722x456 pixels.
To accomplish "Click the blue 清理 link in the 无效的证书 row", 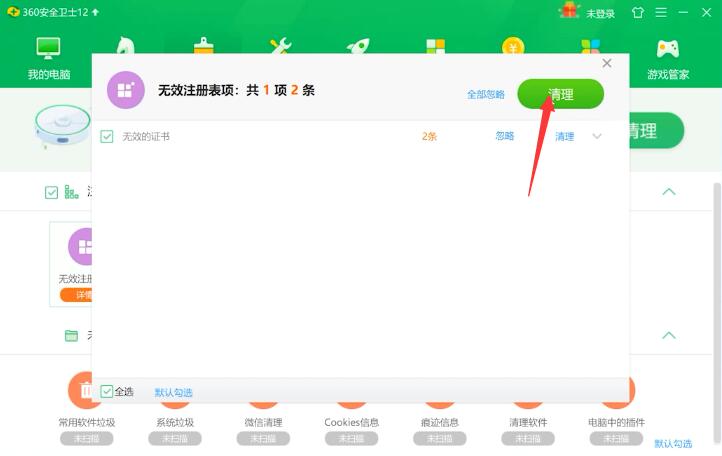I will (565, 136).
